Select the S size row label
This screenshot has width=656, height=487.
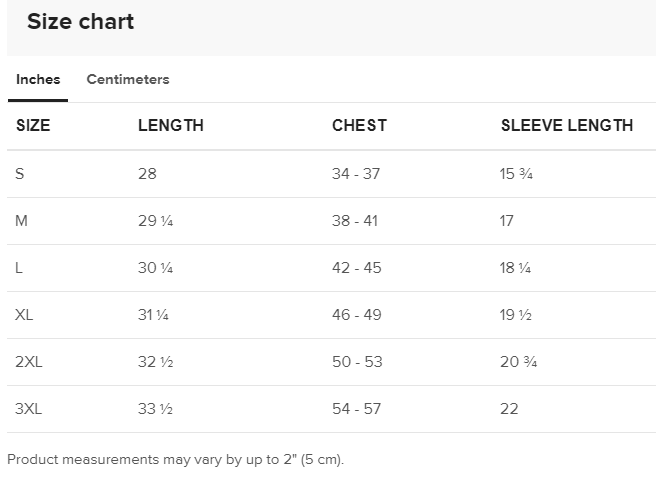click(x=20, y=174)
